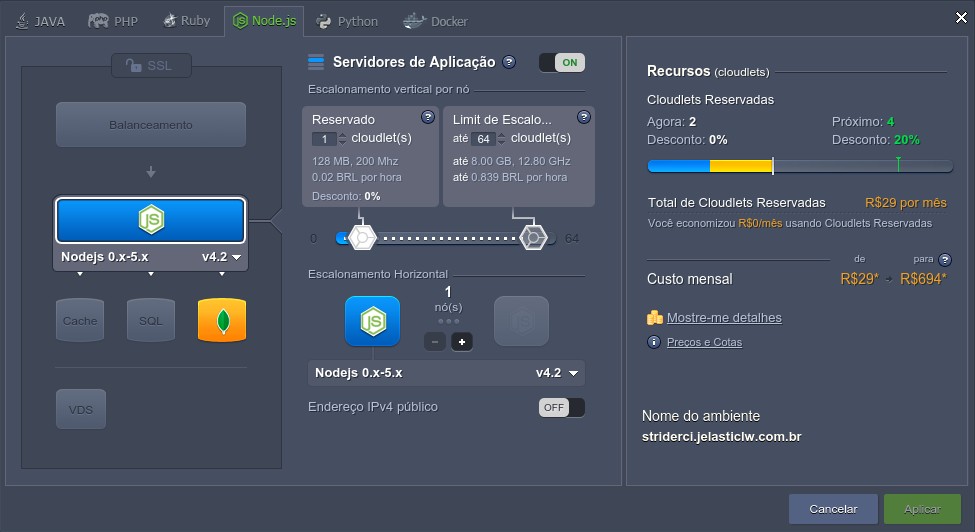Decrease the node count with minus button
This screenshot has width=975, height=532.
coord(435,341)
